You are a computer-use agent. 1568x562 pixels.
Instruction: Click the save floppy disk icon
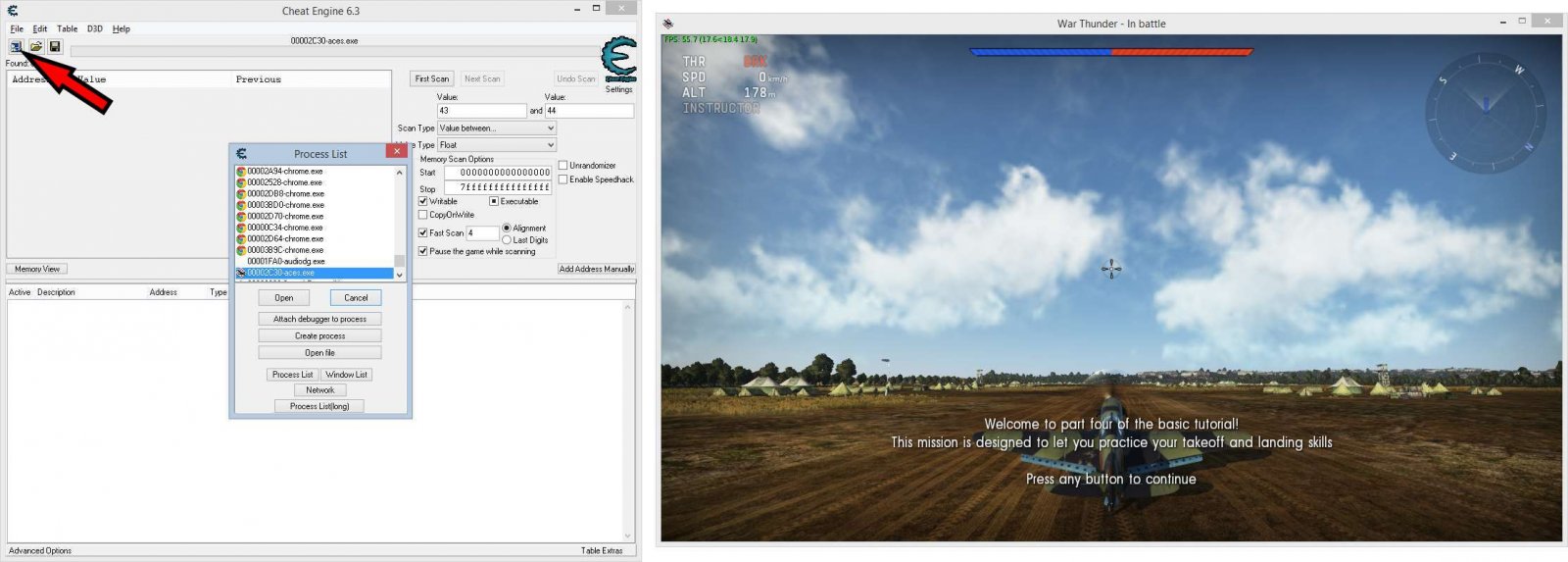[x=55, y=46]
